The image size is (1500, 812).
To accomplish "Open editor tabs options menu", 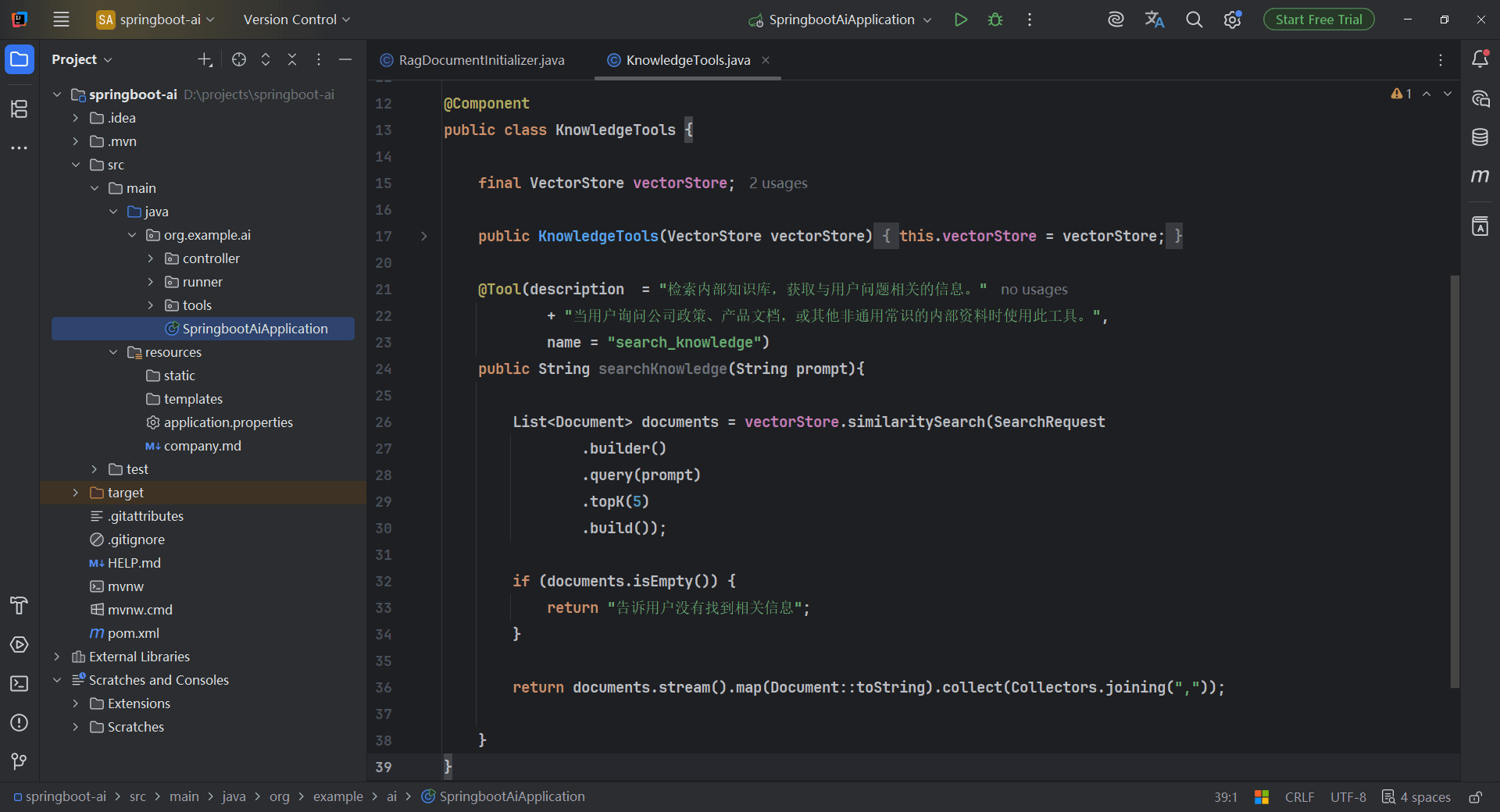I will [1441, 60].
